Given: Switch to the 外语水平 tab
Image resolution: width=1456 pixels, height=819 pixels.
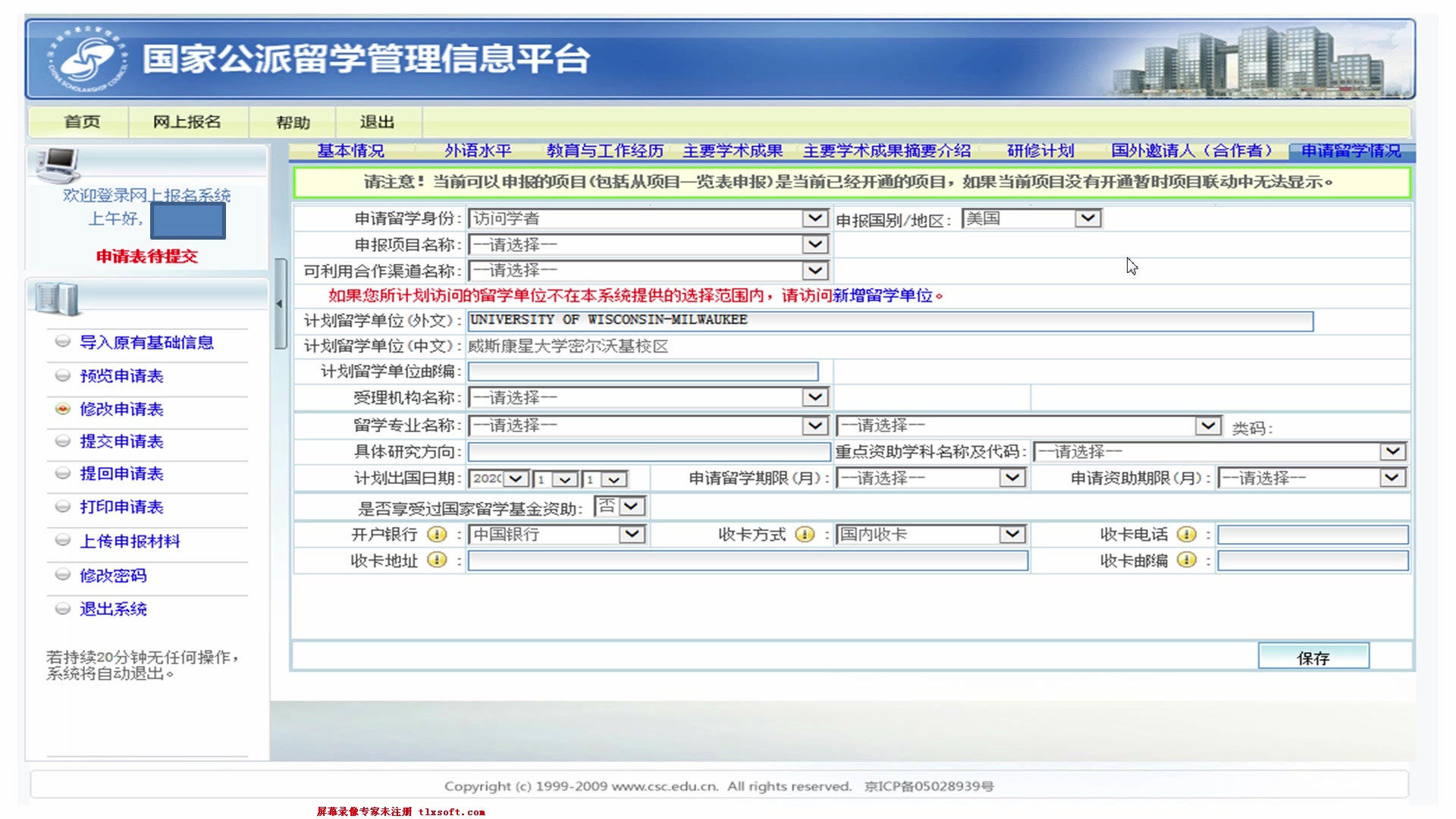Looking at the screenshot, I should click(x=478, y=151).
